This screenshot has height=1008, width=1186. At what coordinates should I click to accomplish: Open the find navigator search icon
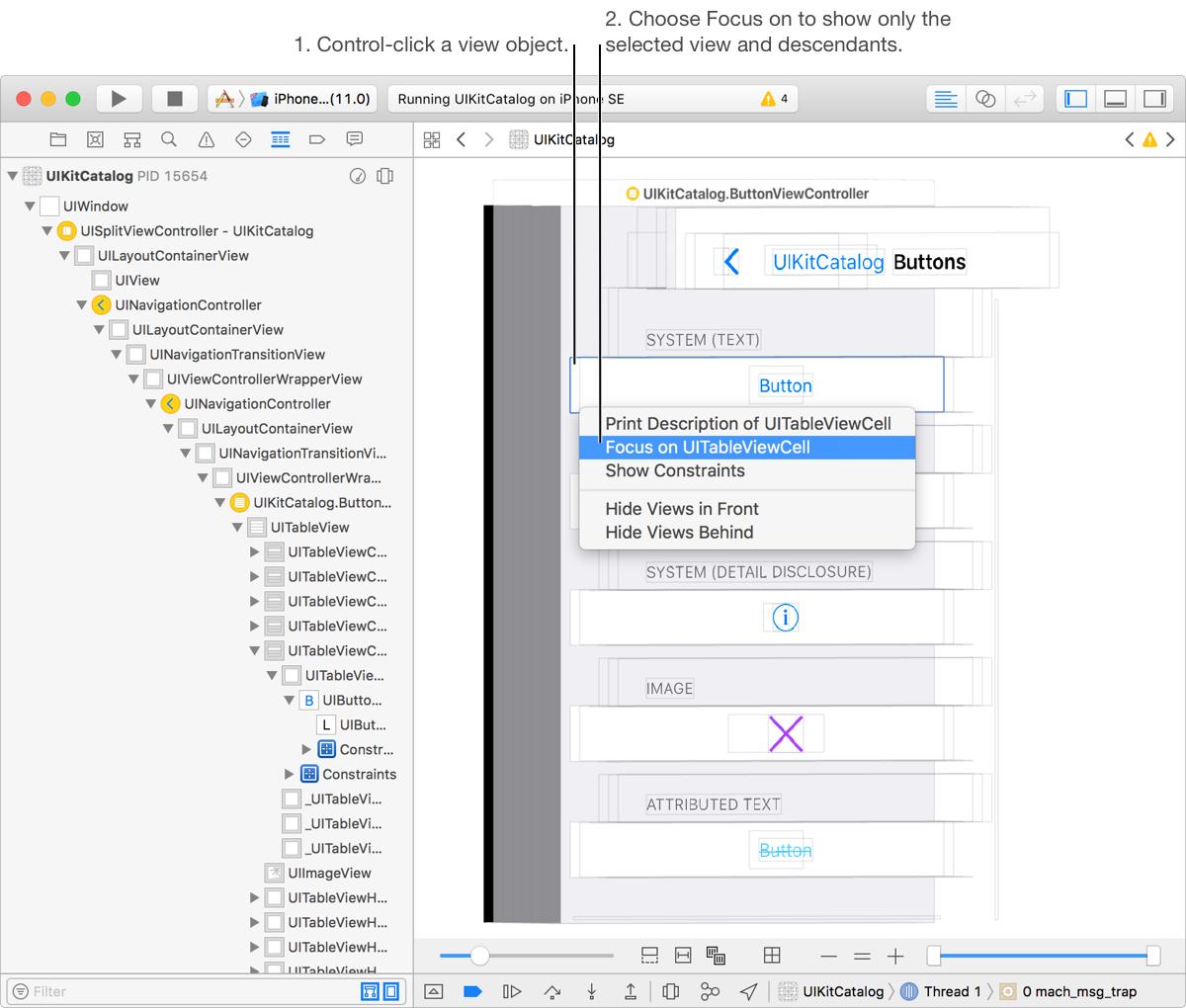pos(169,139)
